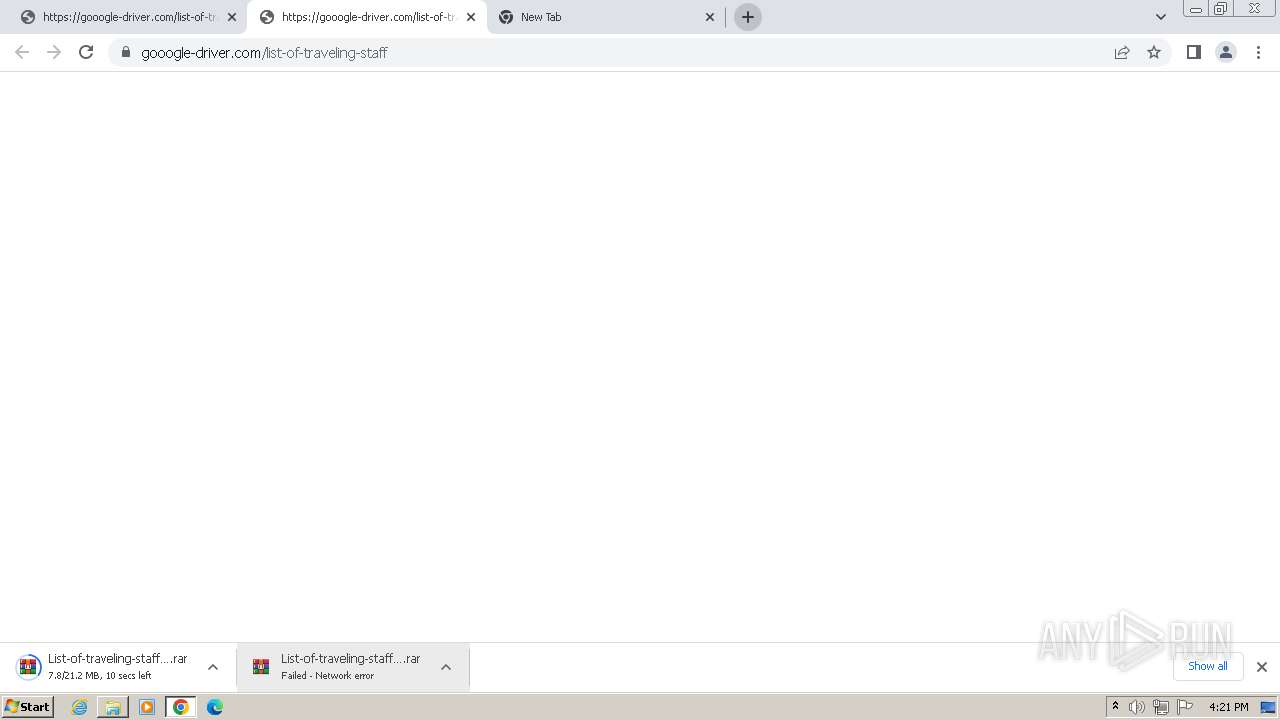Go back with the browser back arrow
The height and width of the screenshot is (720, 1280).
tap(22, 52)
